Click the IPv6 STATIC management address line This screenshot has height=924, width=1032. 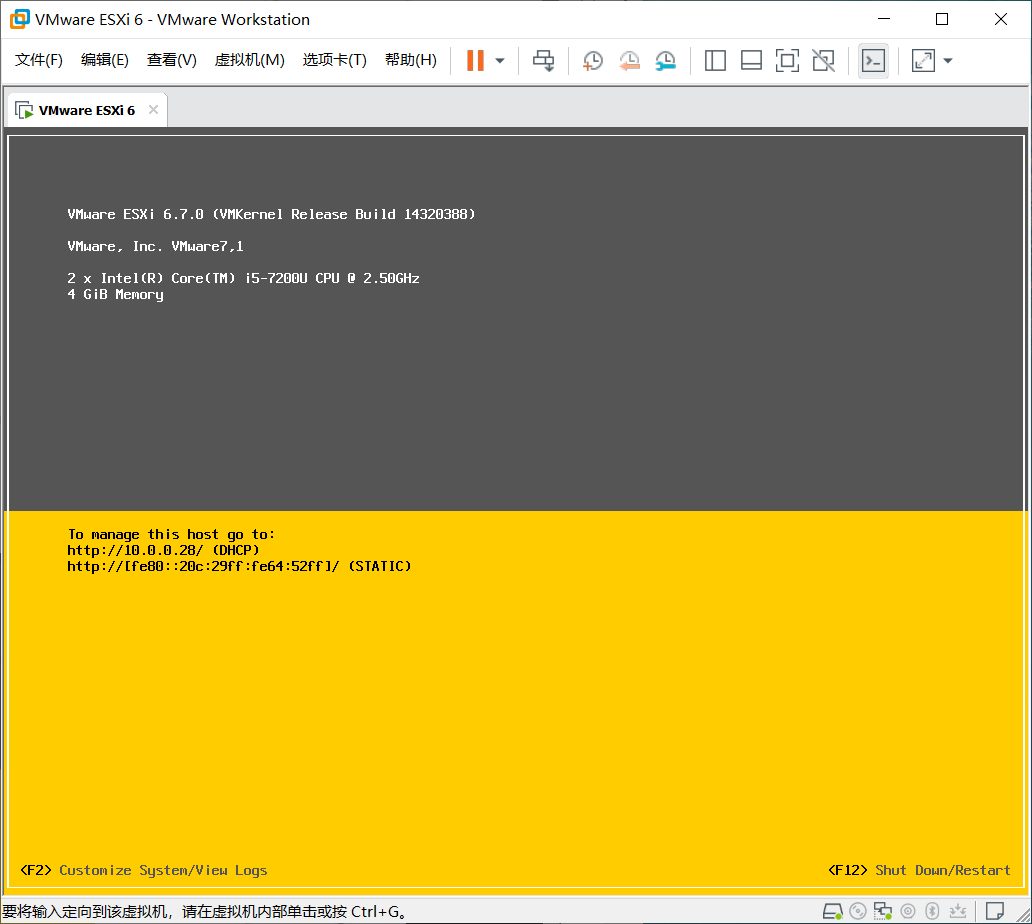[239, 566]
